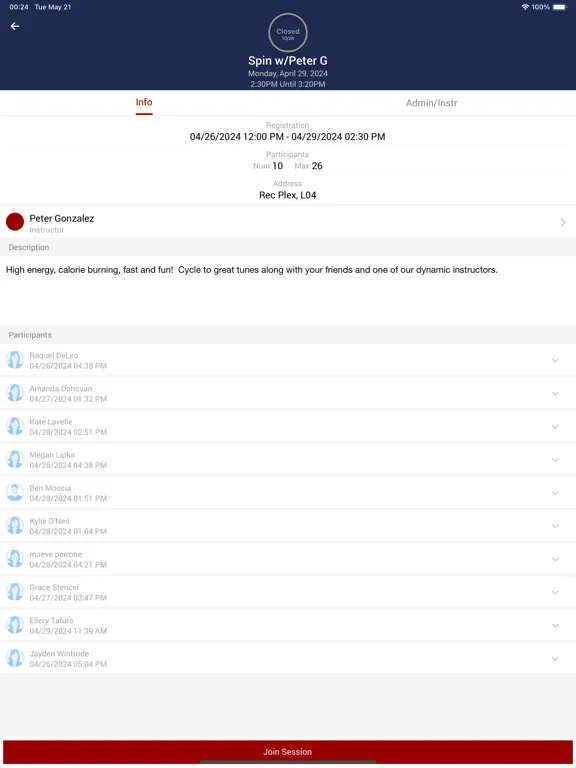
Task: Tap Grace Stencel's avatar icon
Action: [15, 592]
